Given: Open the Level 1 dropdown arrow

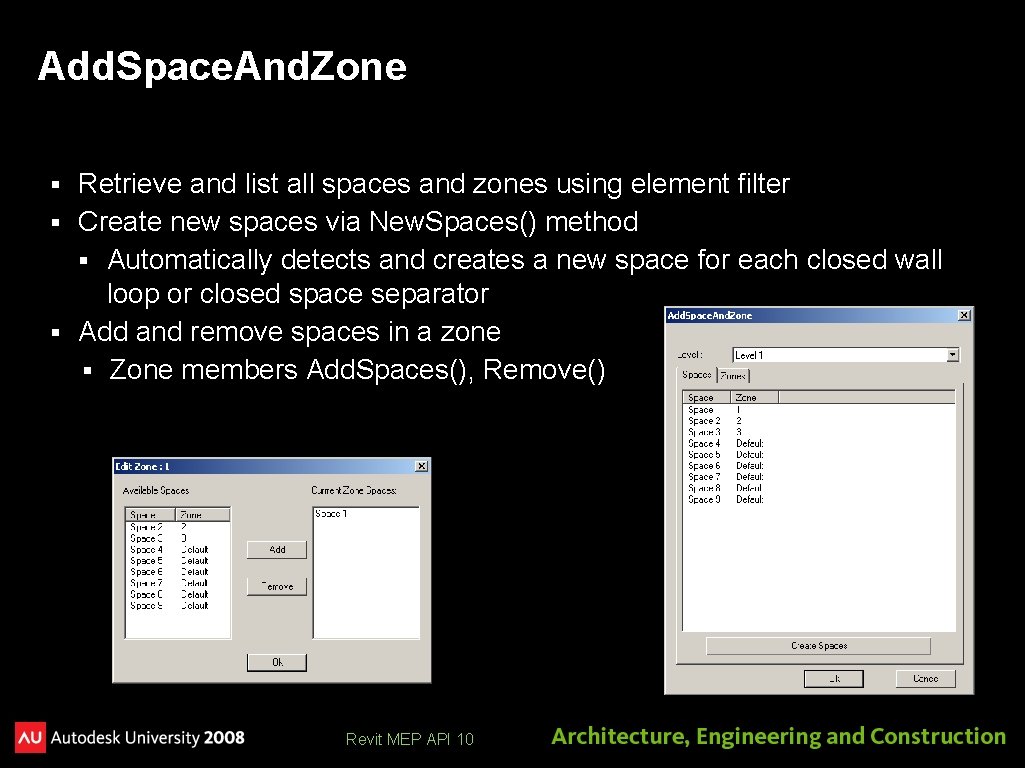Looking at the screenshot, I should (952, 355).
